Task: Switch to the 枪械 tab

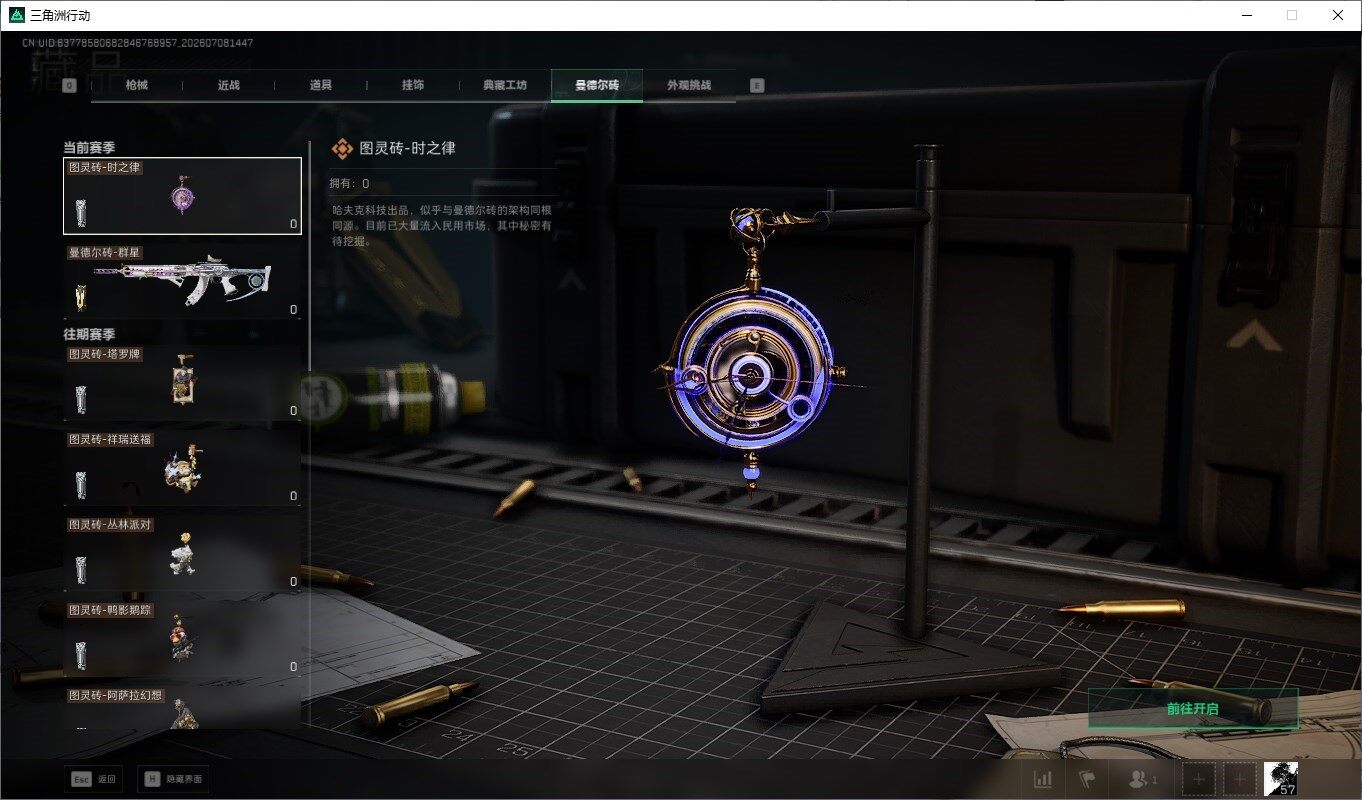Action: pyautogui.click(x=137, y=86)
